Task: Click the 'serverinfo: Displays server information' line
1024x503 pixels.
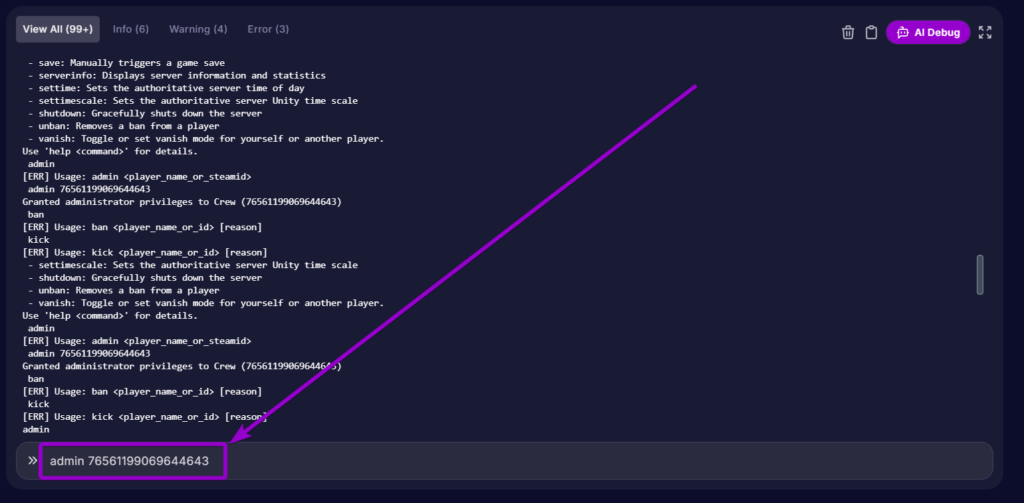Action: [x=176, y=76]
